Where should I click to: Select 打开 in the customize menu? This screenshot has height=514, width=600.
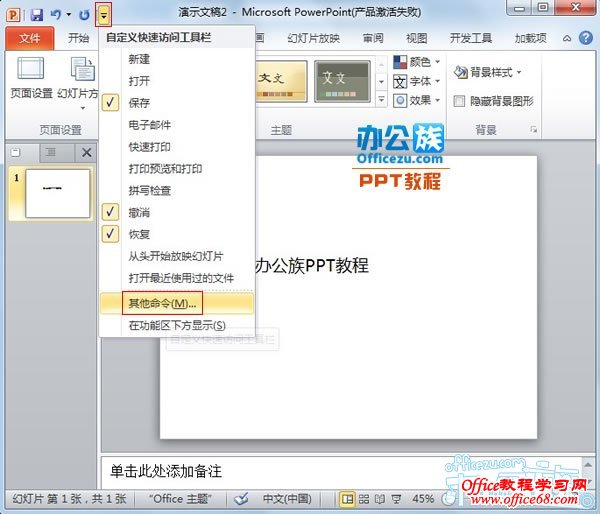[177, 81]
